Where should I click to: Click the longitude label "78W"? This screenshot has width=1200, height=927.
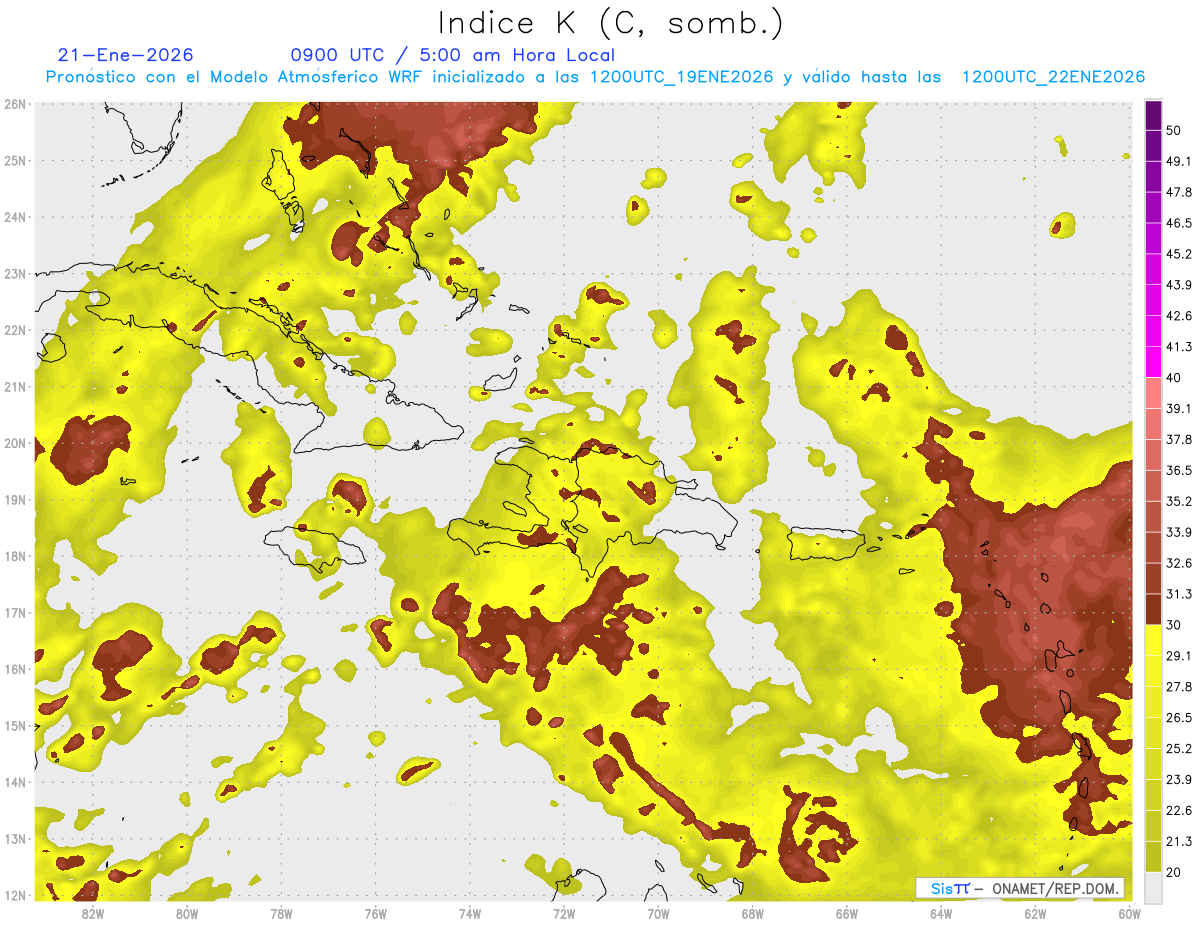point(281,914)
